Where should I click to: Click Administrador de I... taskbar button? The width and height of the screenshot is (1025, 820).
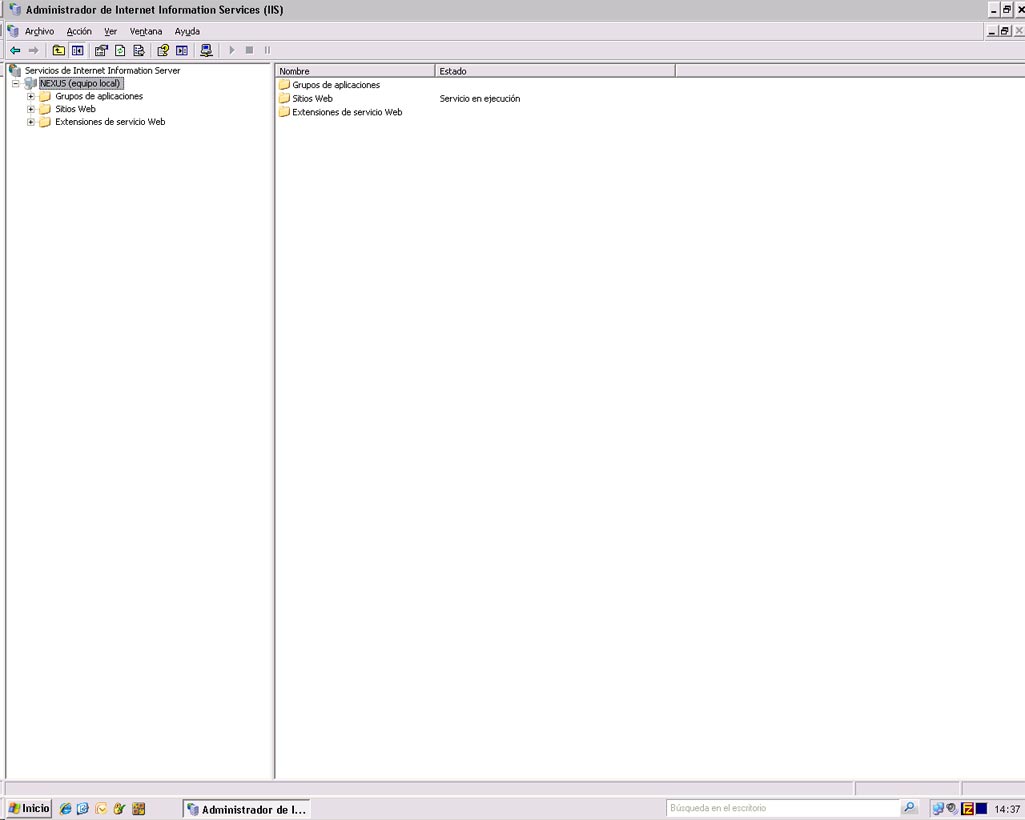pos(246,809)
